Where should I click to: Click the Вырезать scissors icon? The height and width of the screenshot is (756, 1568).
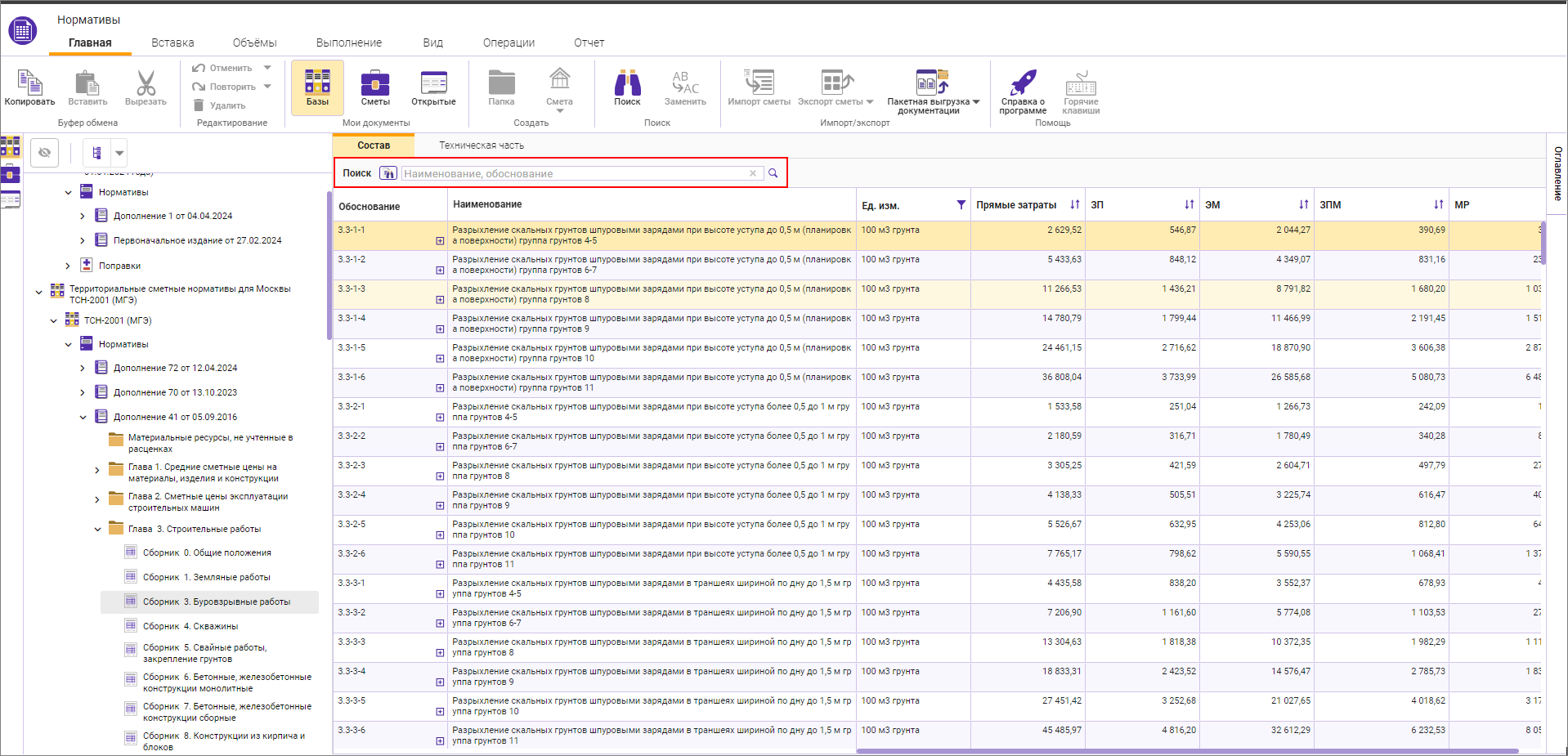pos(146,83)
